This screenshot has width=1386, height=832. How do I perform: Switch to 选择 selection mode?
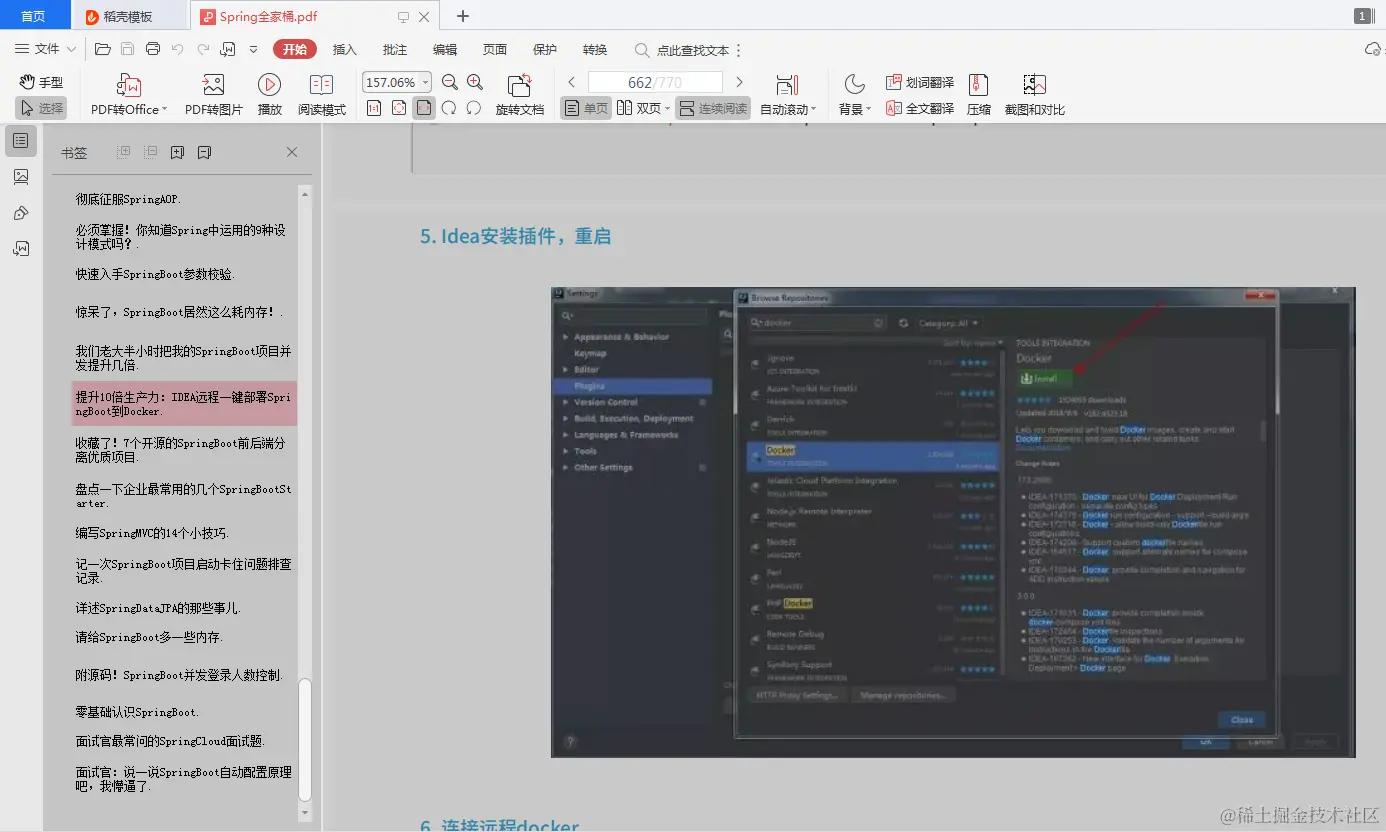[40, 107]
